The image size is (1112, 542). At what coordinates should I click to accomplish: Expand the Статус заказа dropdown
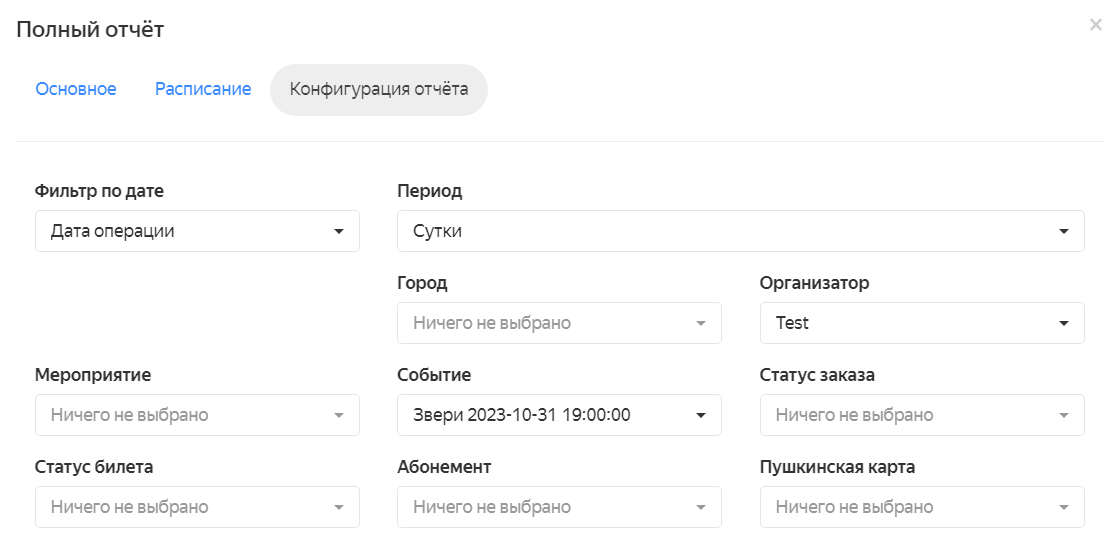922,415
